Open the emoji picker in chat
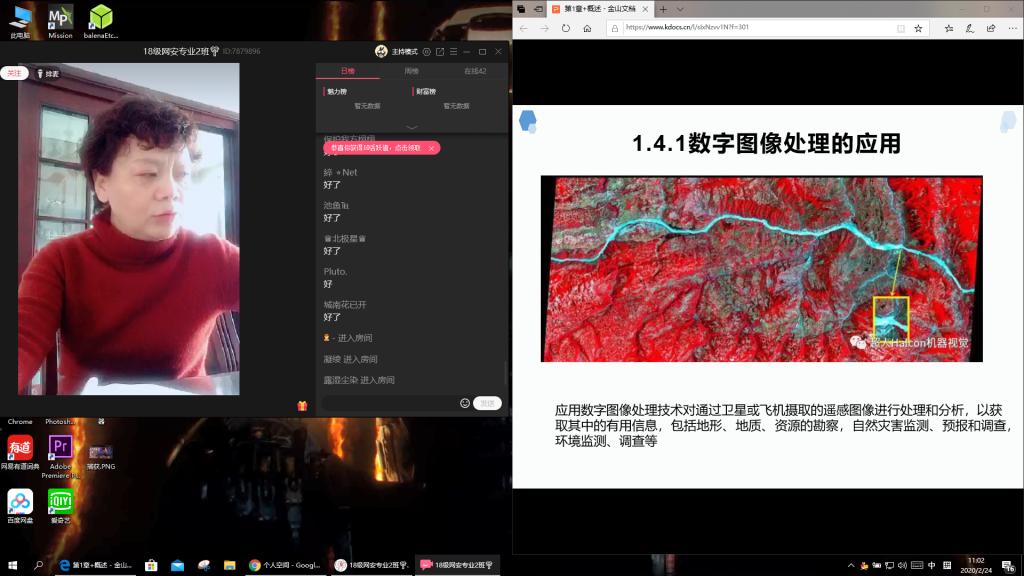This screenshot has width=1024, height=576. pyautogui.click(x=464, y=403)
